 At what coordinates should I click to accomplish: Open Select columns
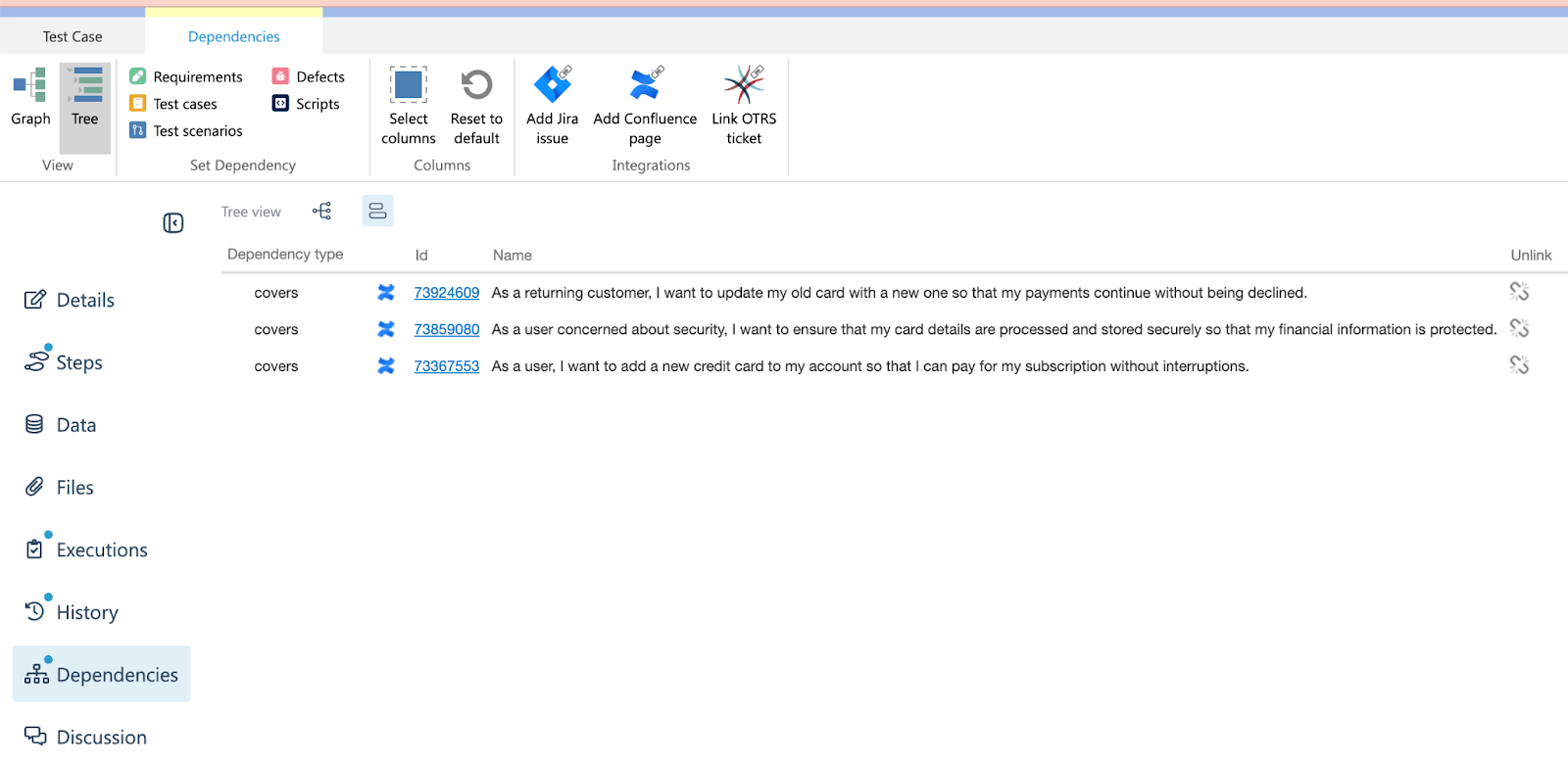(409, 105)
